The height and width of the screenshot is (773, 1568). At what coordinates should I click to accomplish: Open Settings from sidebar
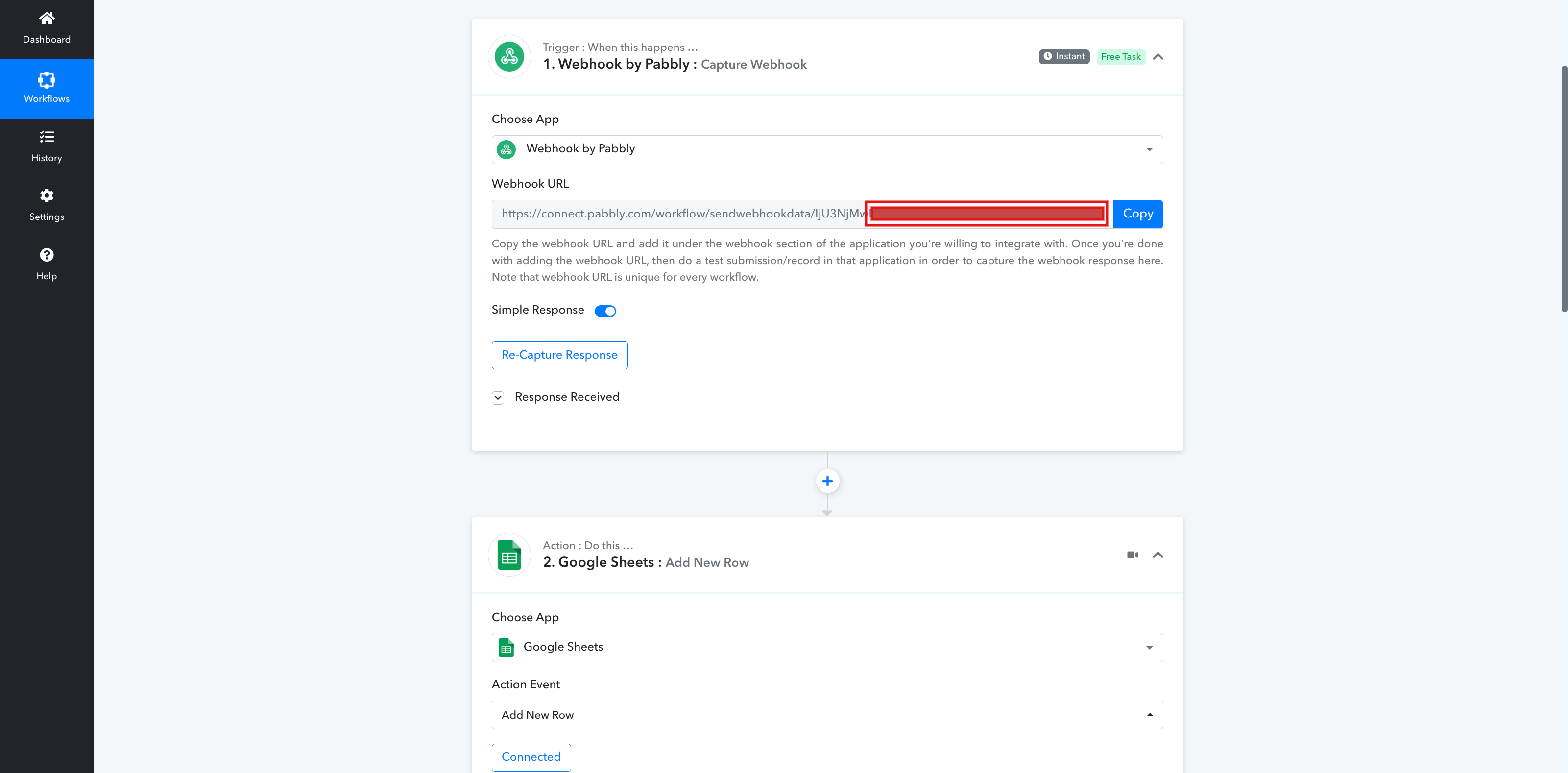tap(46, 206)
